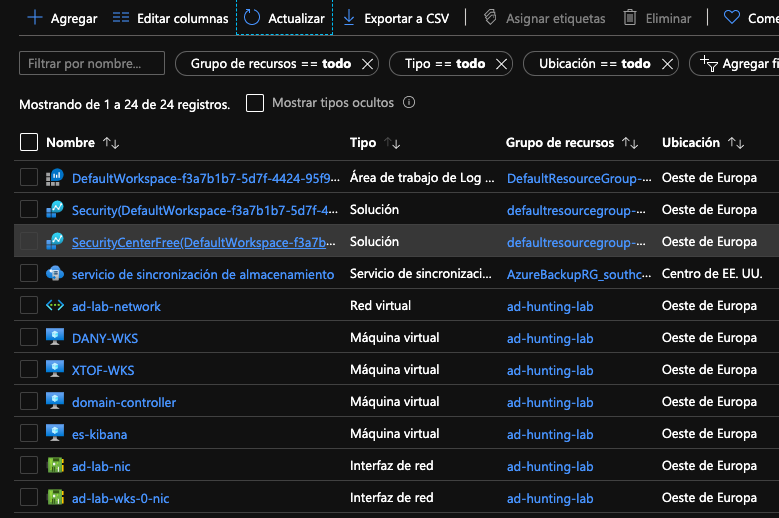The image size is (779, 518).
Task: Click the Agregar filtro button
Action: [x=740, y=64]
